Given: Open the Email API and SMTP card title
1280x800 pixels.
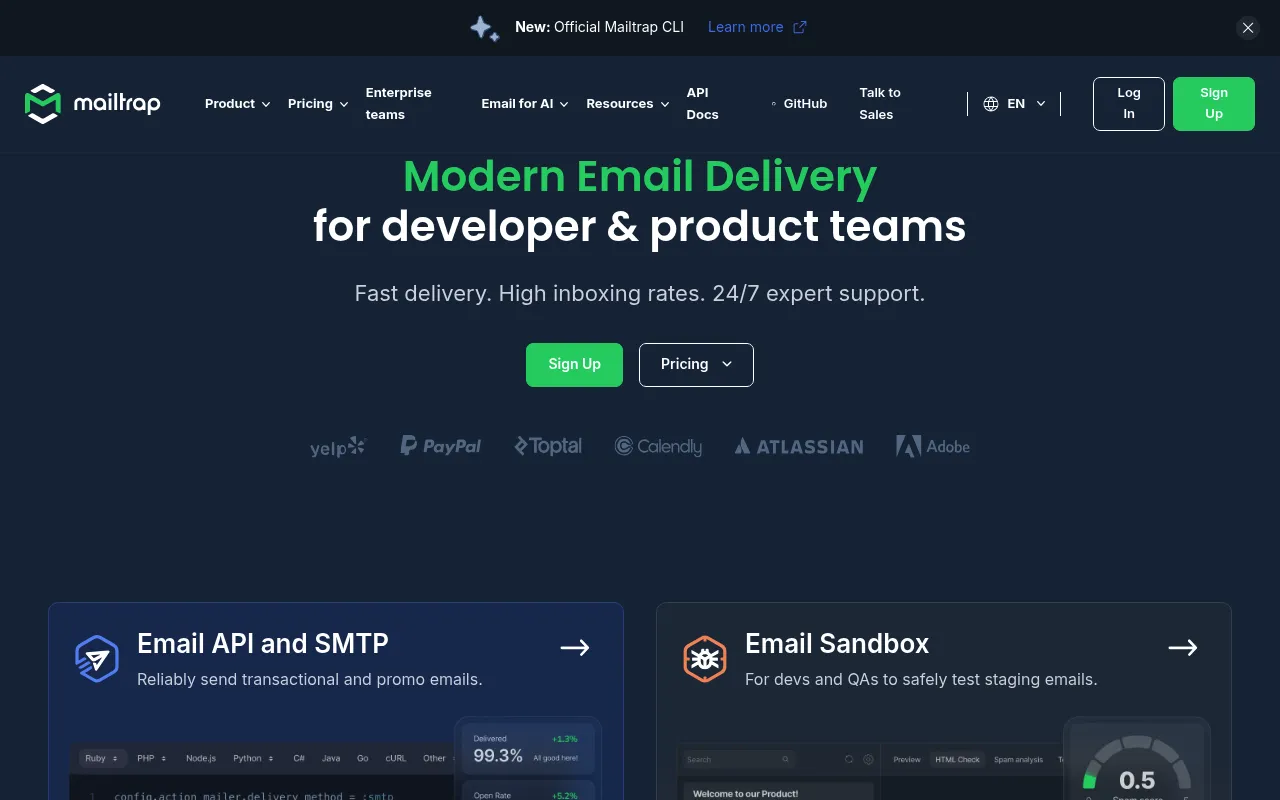Looking at the screenshot, I should click(x=263, y=644).
